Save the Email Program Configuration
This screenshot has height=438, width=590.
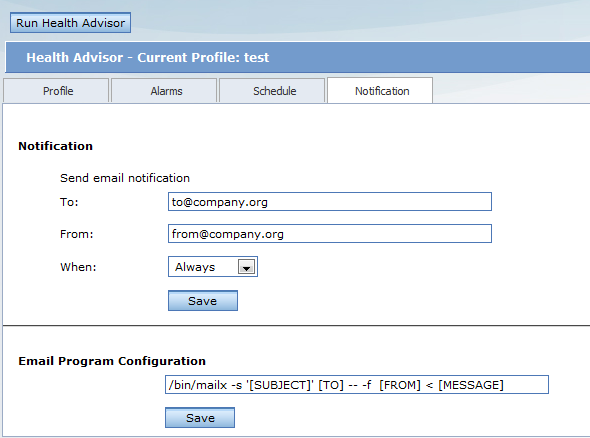200,418
